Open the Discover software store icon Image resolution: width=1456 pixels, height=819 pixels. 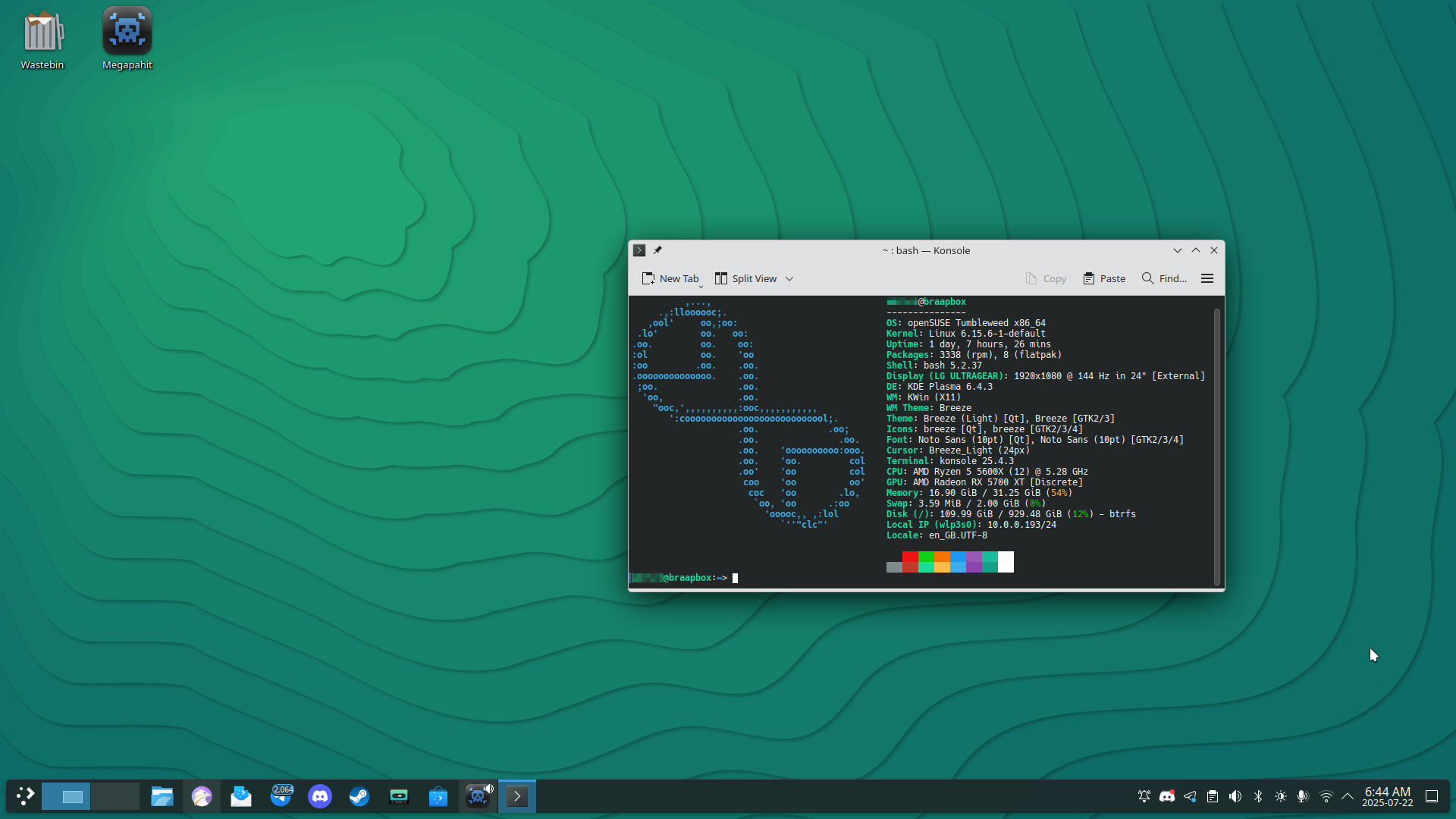(x=438, y=796)
